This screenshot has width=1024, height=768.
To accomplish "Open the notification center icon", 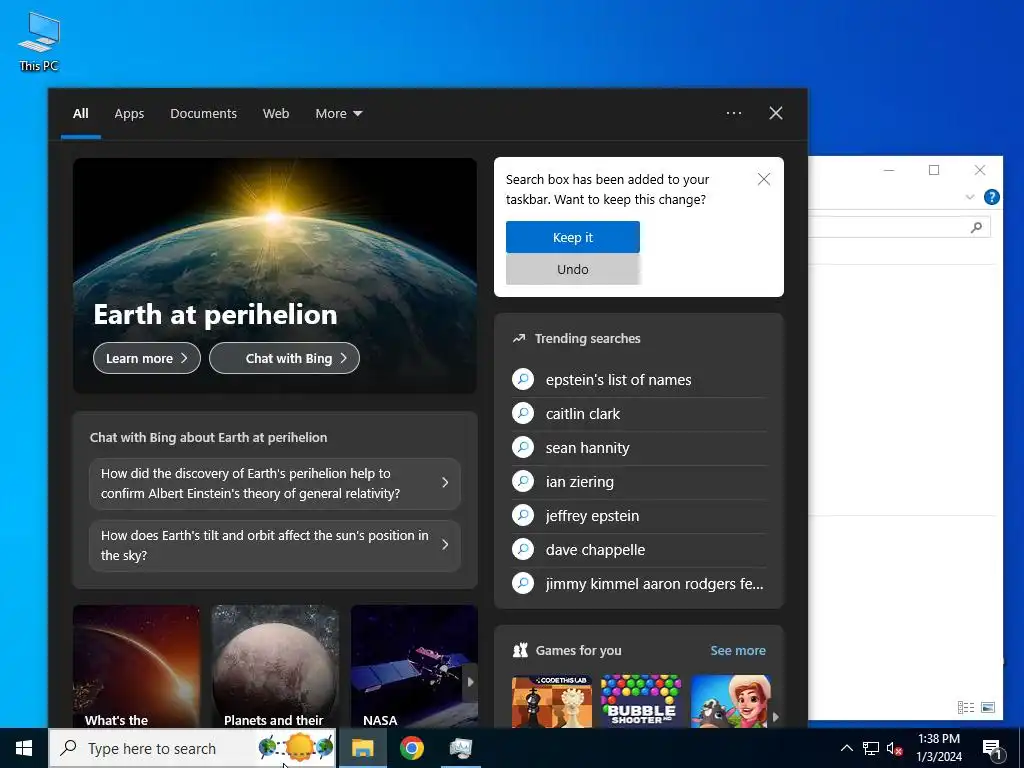I will 992,749.
